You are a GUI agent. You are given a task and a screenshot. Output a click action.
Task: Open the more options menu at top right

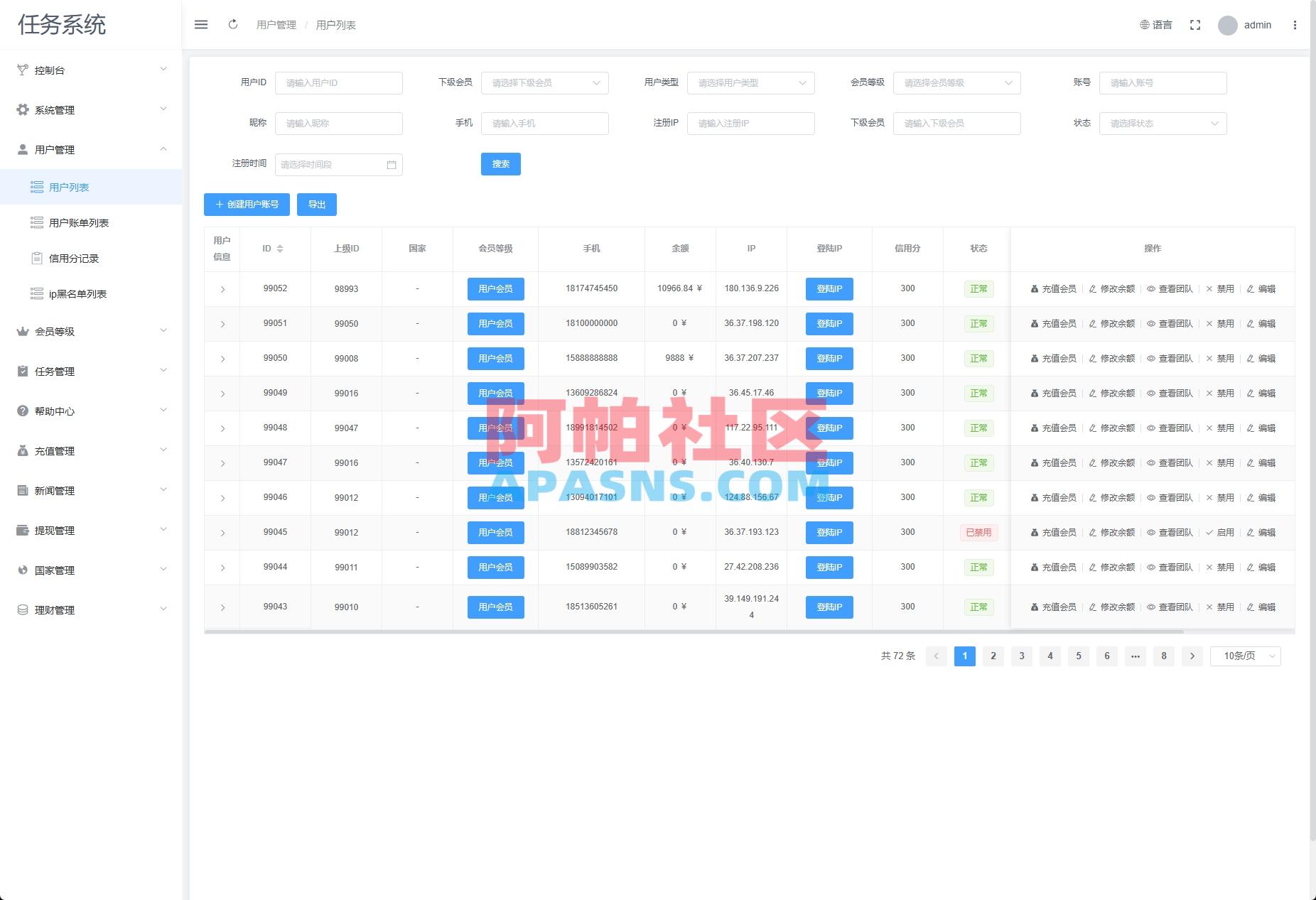tap(1295, 24)
